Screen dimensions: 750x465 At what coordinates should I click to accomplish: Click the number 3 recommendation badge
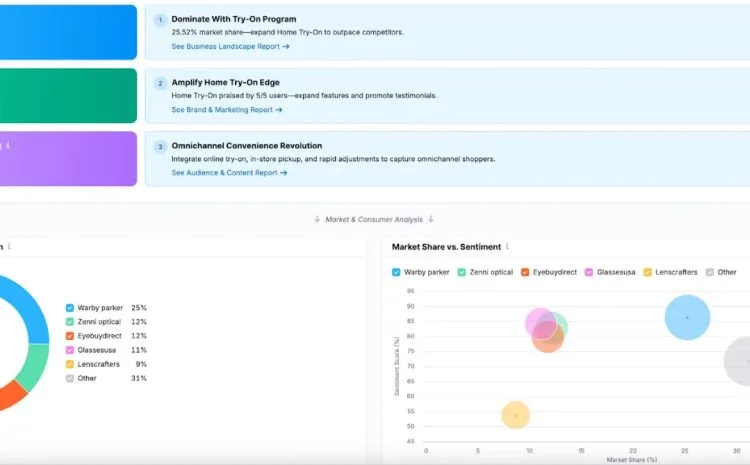point(160,146)
